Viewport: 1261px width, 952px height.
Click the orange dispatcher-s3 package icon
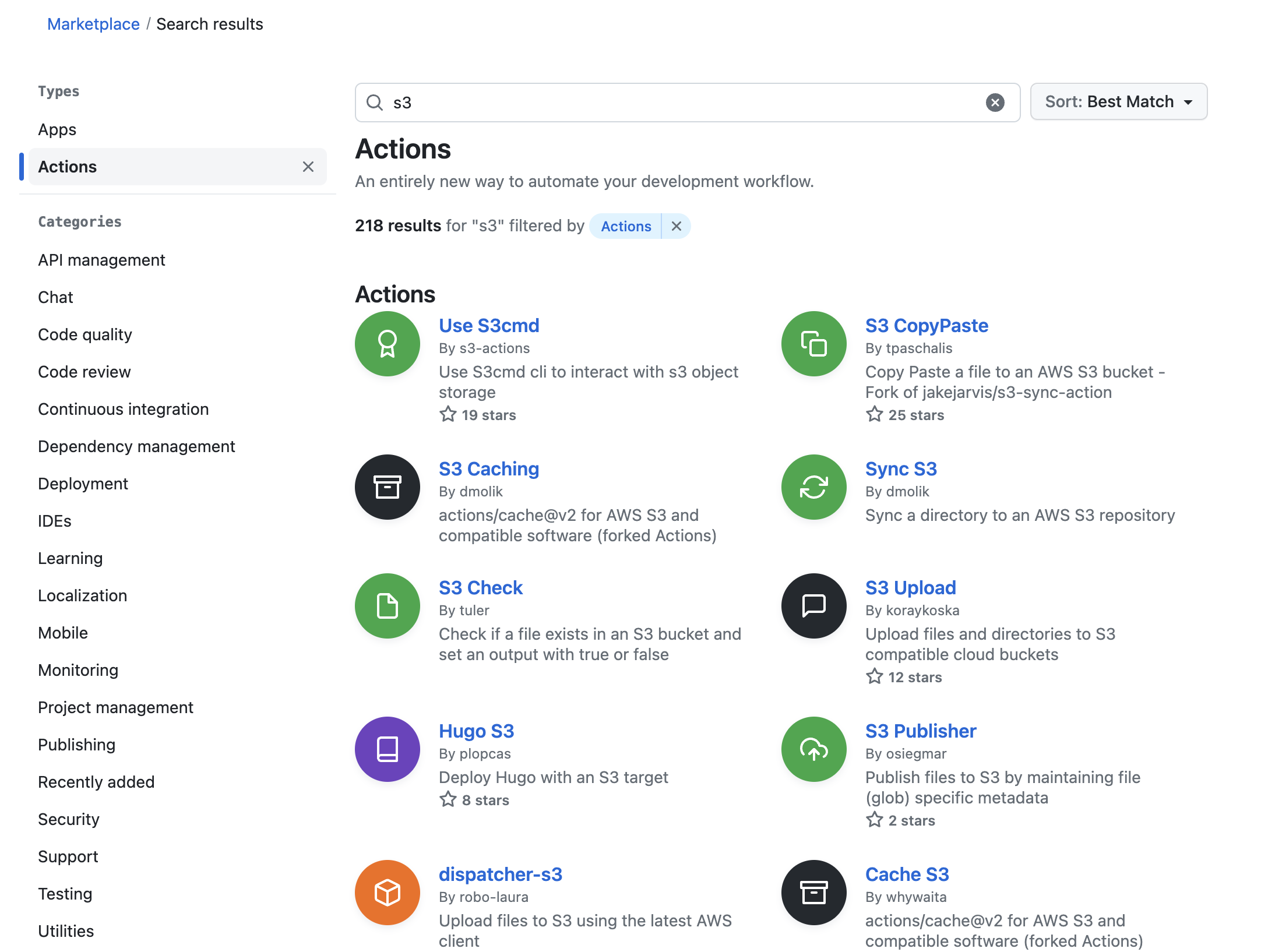(x=387, y=892)
